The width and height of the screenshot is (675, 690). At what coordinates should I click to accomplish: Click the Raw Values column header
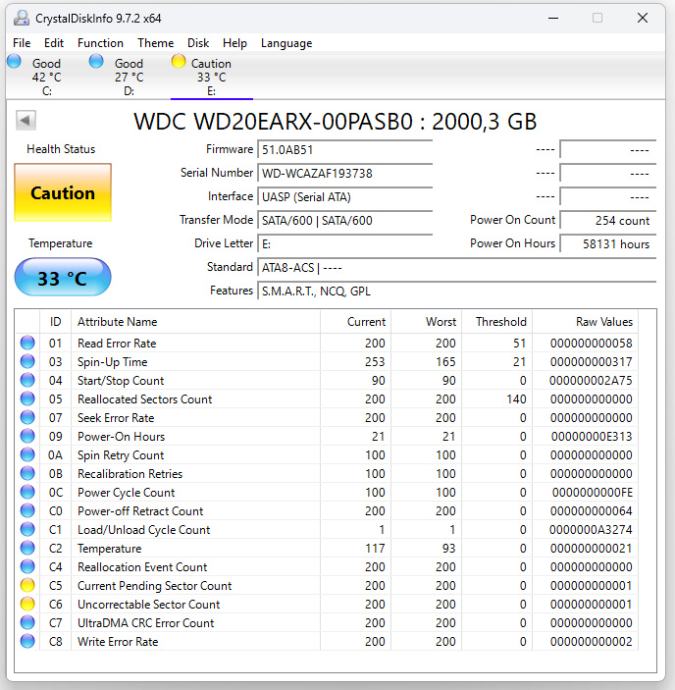click(604, 322)
